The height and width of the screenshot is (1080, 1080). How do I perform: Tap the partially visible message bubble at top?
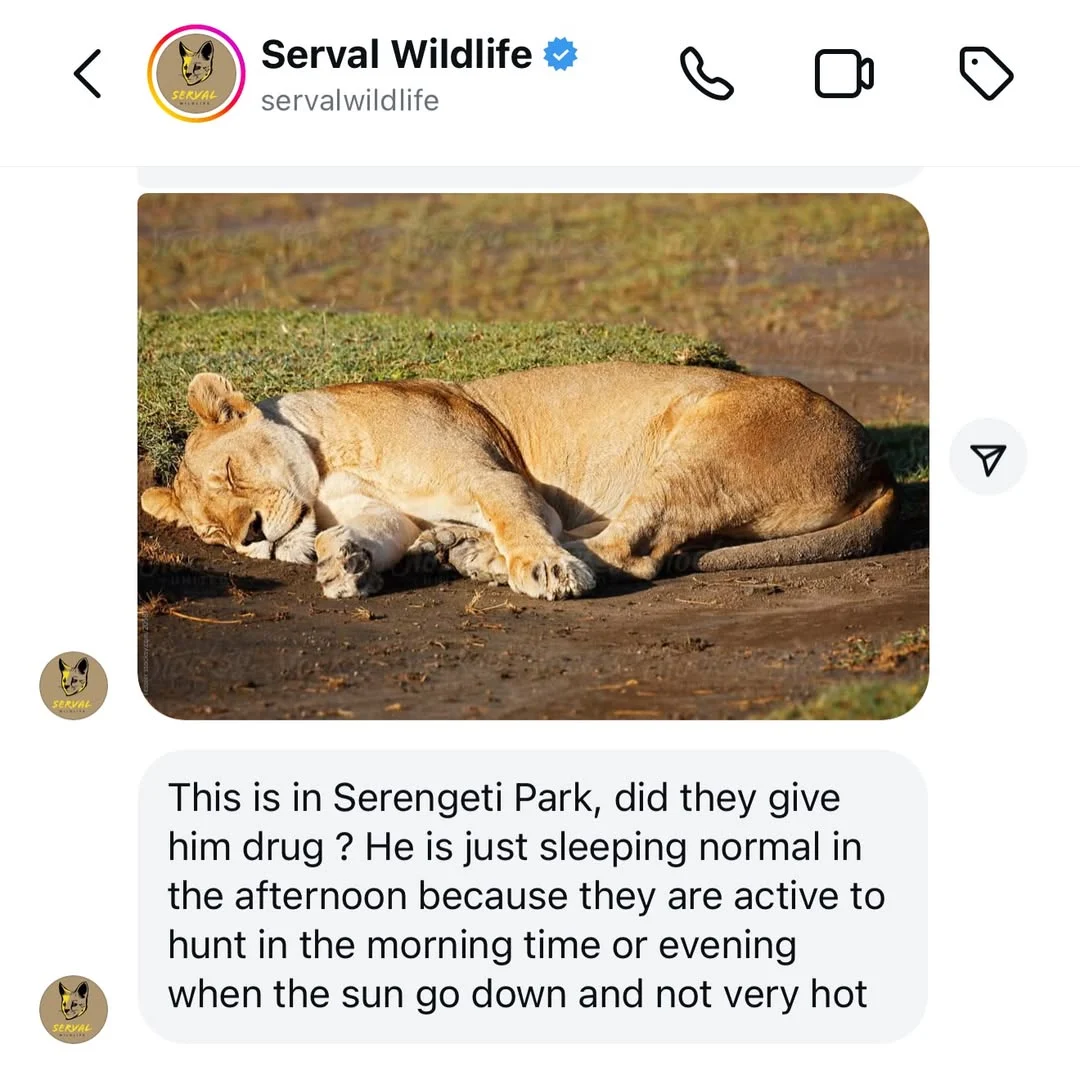pyautogui.click(x=530, y=177)
